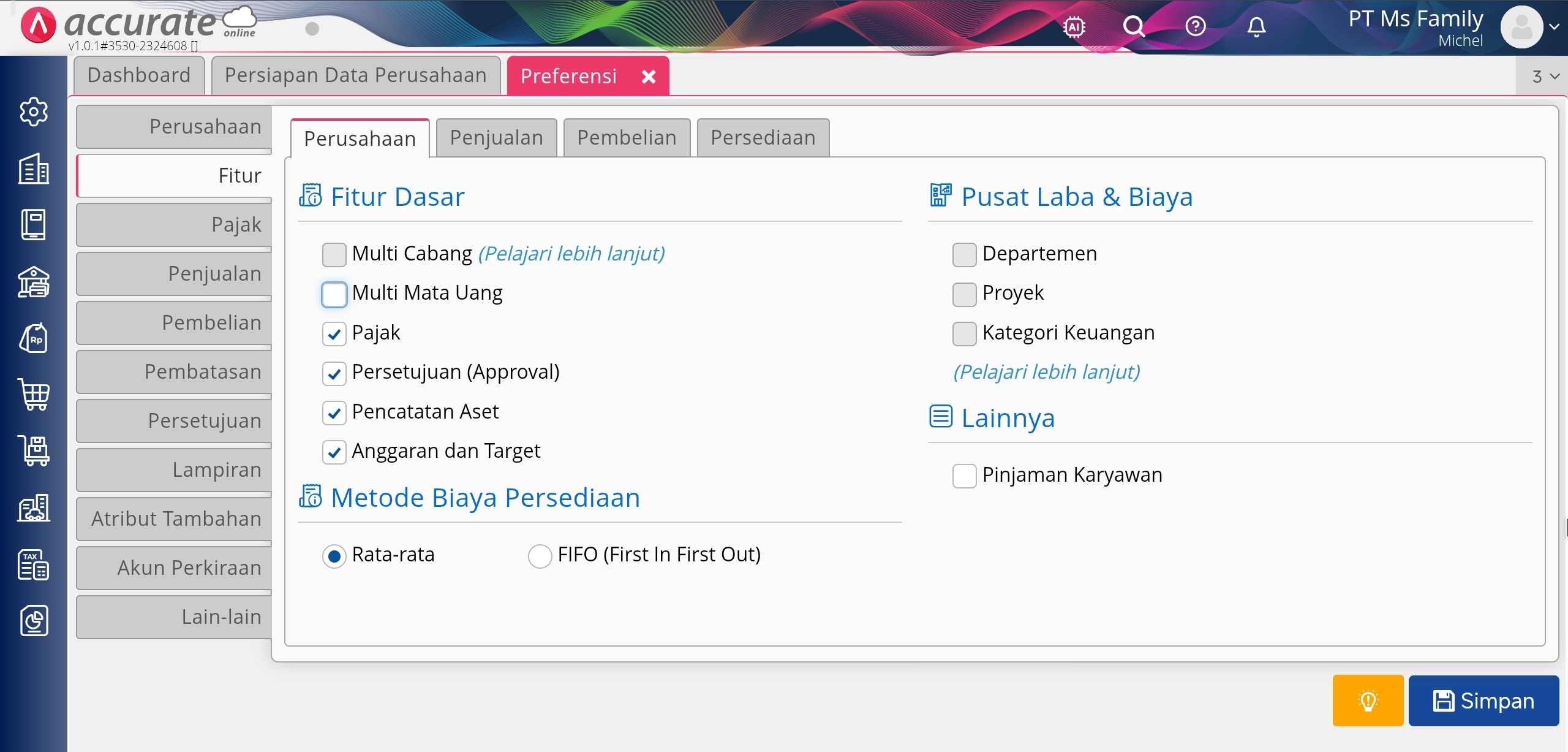Open the help question mark icon

click(1195, 26)
